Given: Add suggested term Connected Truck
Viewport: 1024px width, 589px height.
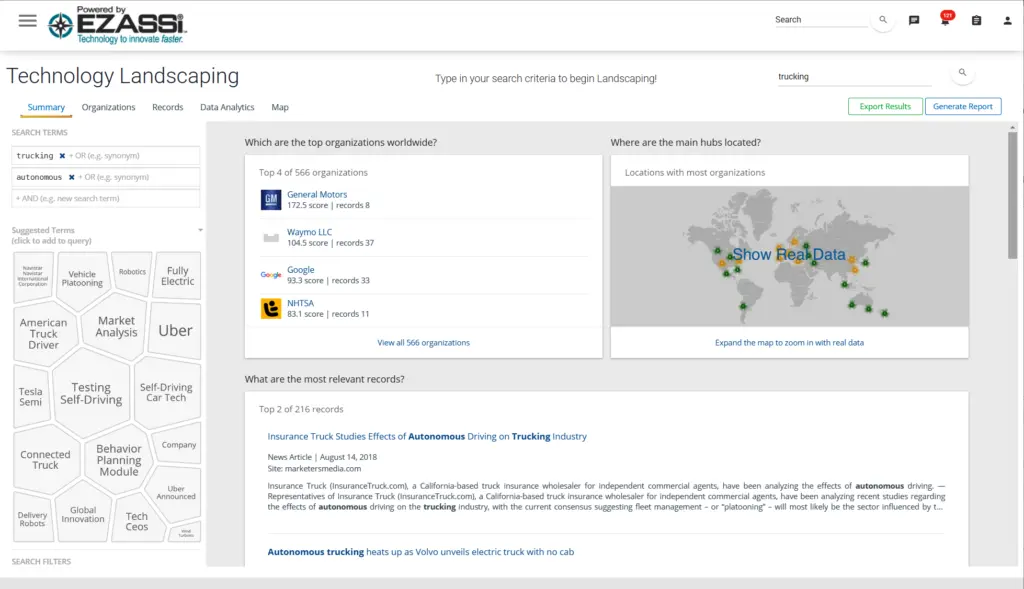Looking at the screenshot, I should pyautogui.click(x=45, y=460).
